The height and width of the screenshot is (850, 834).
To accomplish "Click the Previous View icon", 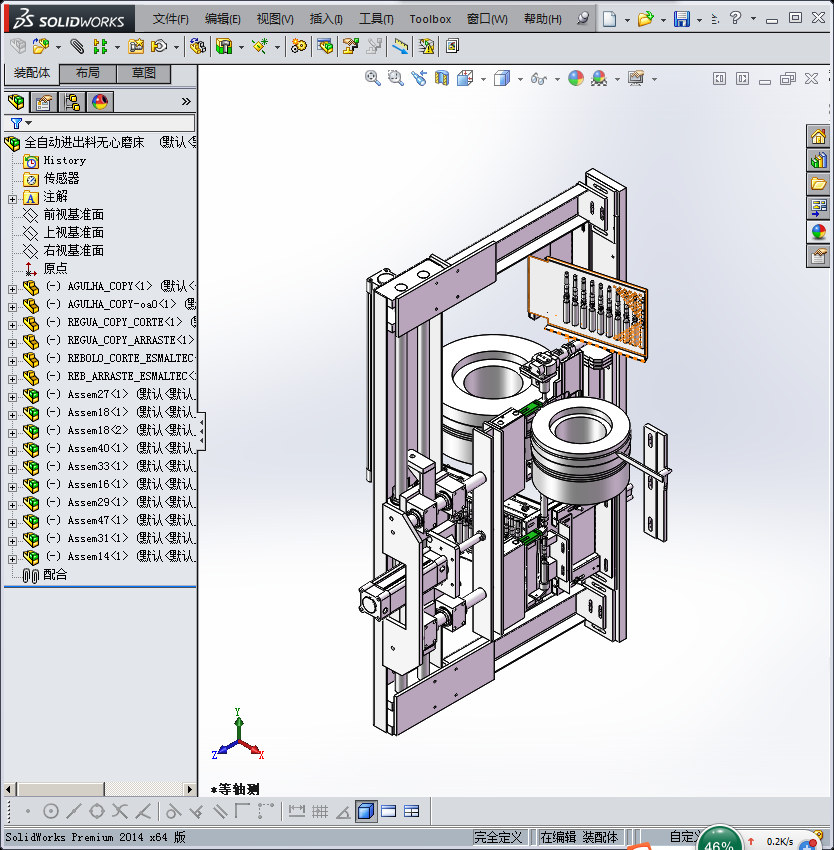I will [x=419, y=79].
